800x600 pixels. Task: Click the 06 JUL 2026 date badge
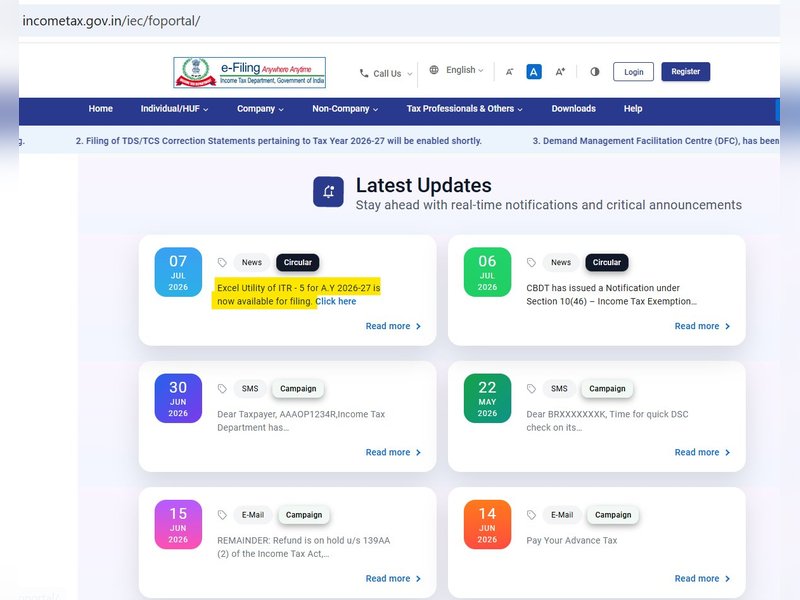[487, 272]
